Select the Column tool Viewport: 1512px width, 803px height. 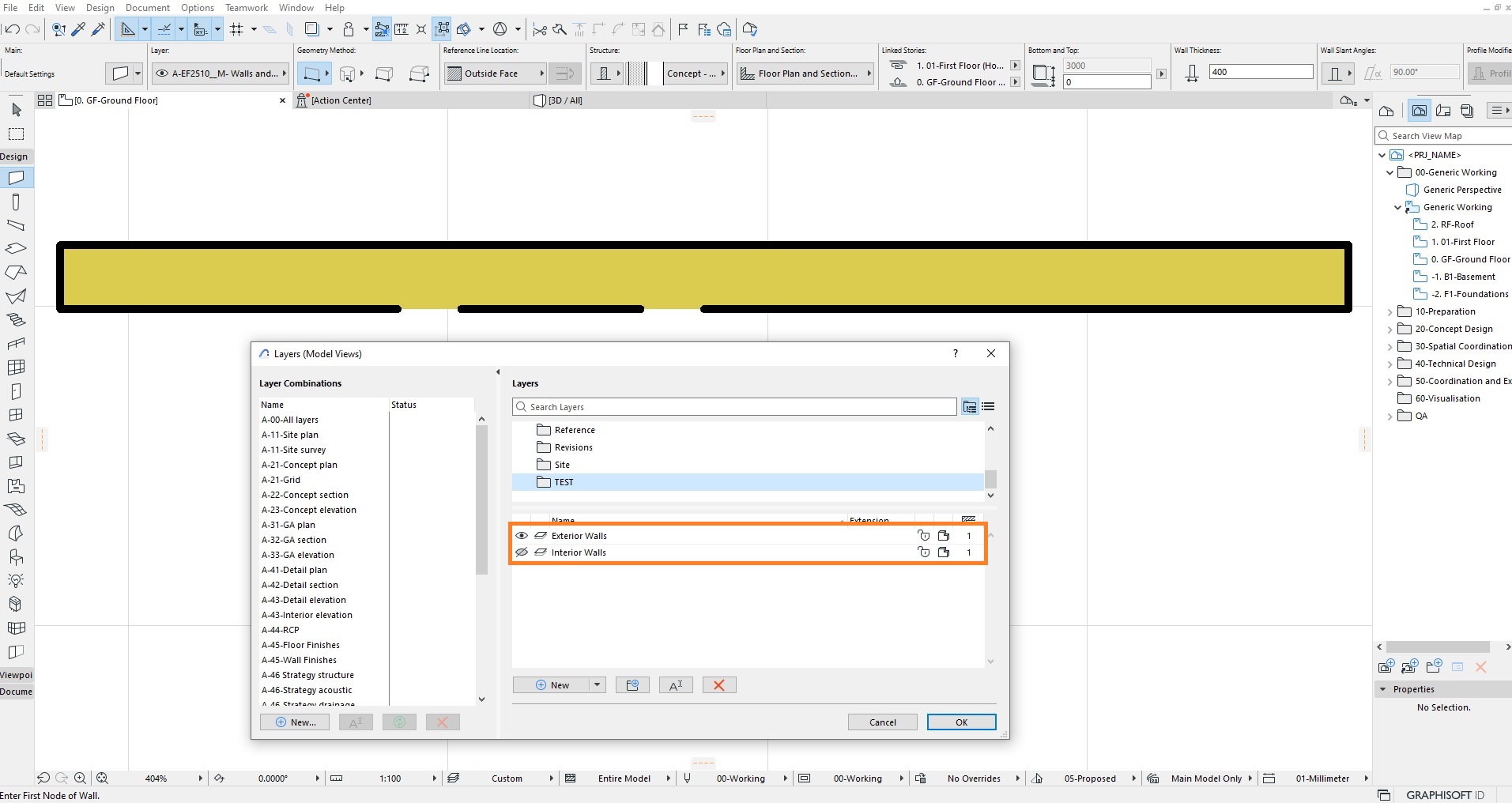click(17, 202)
